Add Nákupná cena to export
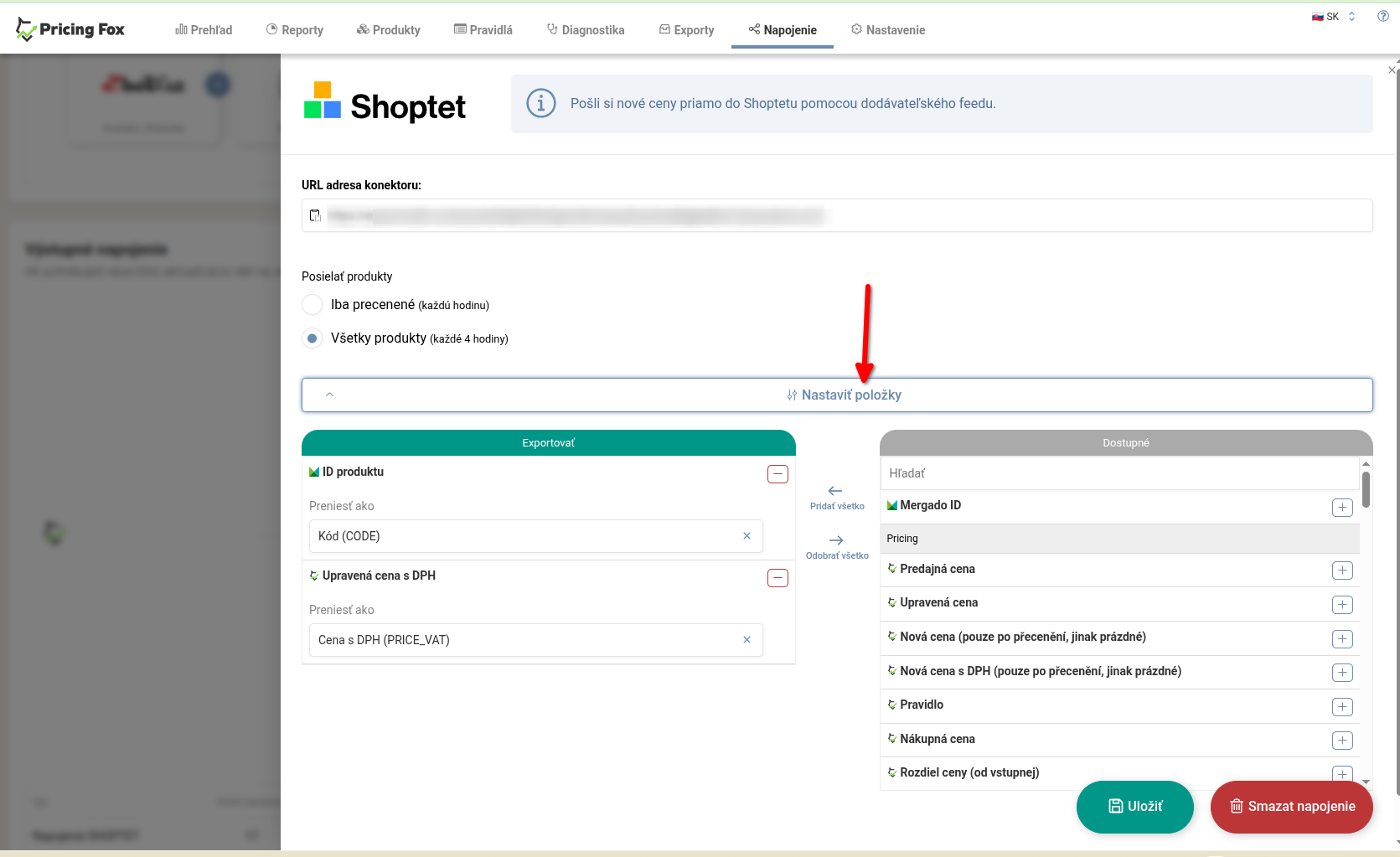Image resolution: width=1400 pixels, height=857 pixels. (x=1342, y=741)
